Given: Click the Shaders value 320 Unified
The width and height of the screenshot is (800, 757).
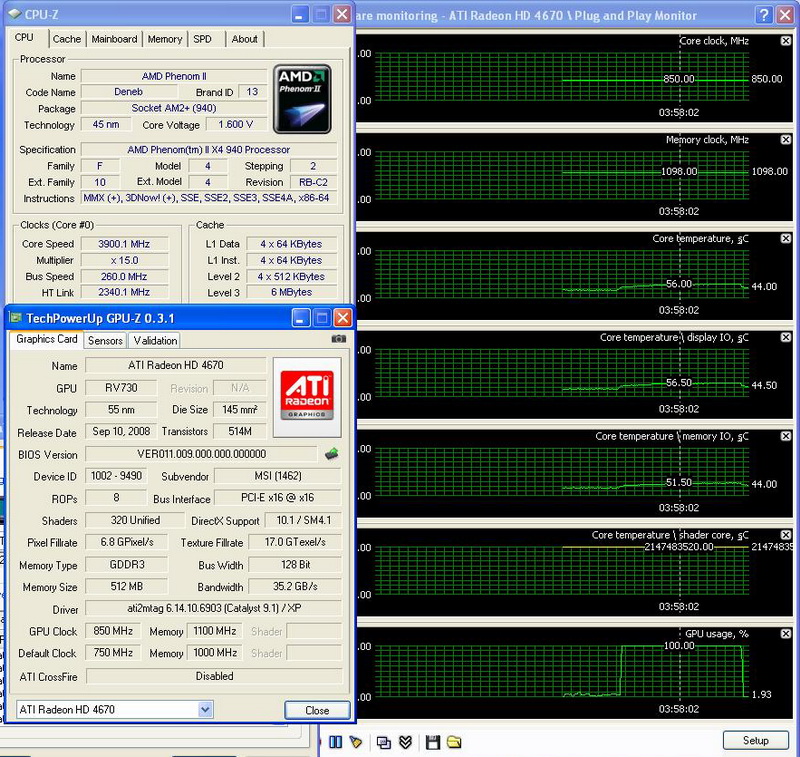Looking at the screenshot, I should (x=135, y=520).
